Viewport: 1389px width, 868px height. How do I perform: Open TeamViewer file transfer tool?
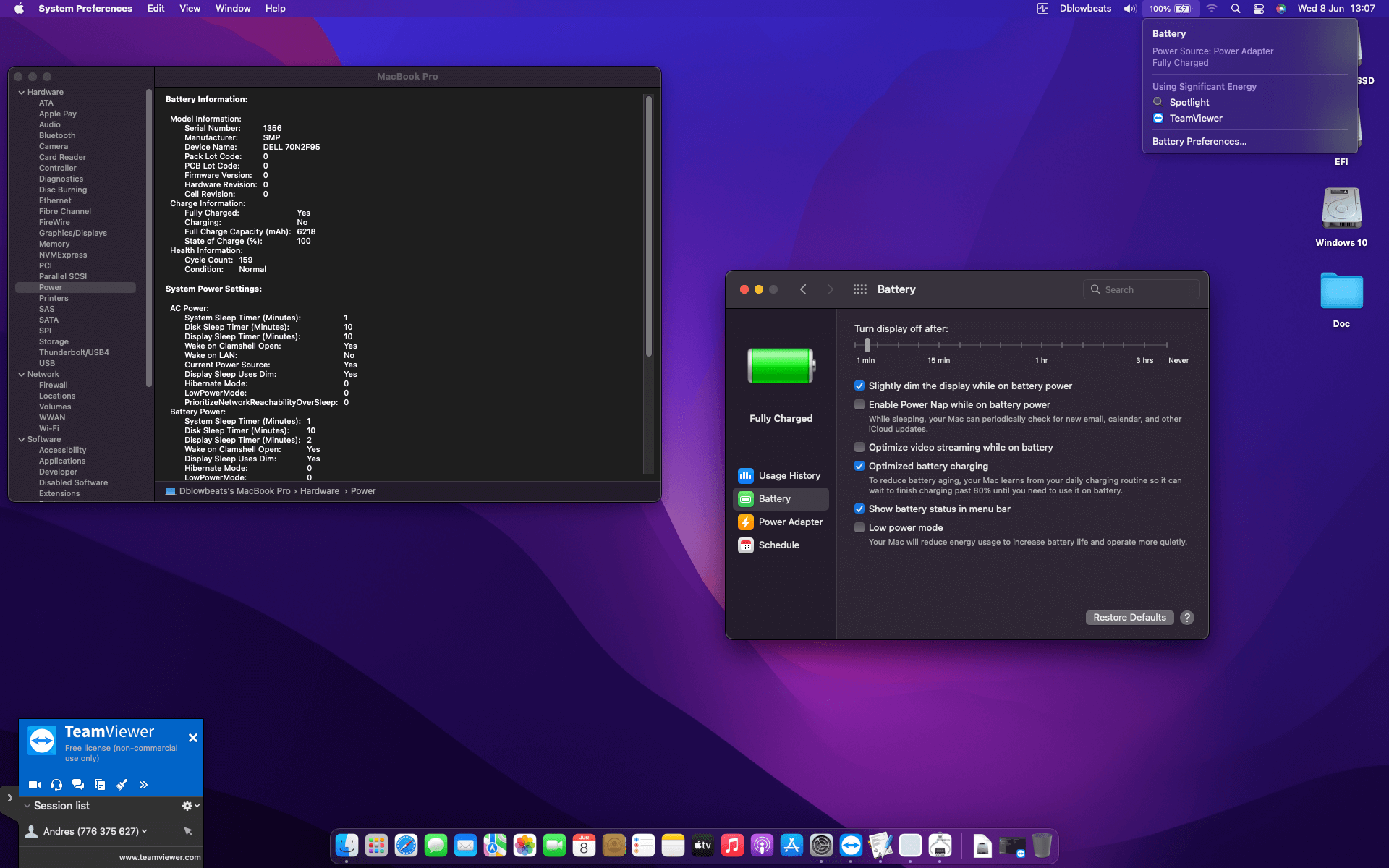tap(100, 784)
